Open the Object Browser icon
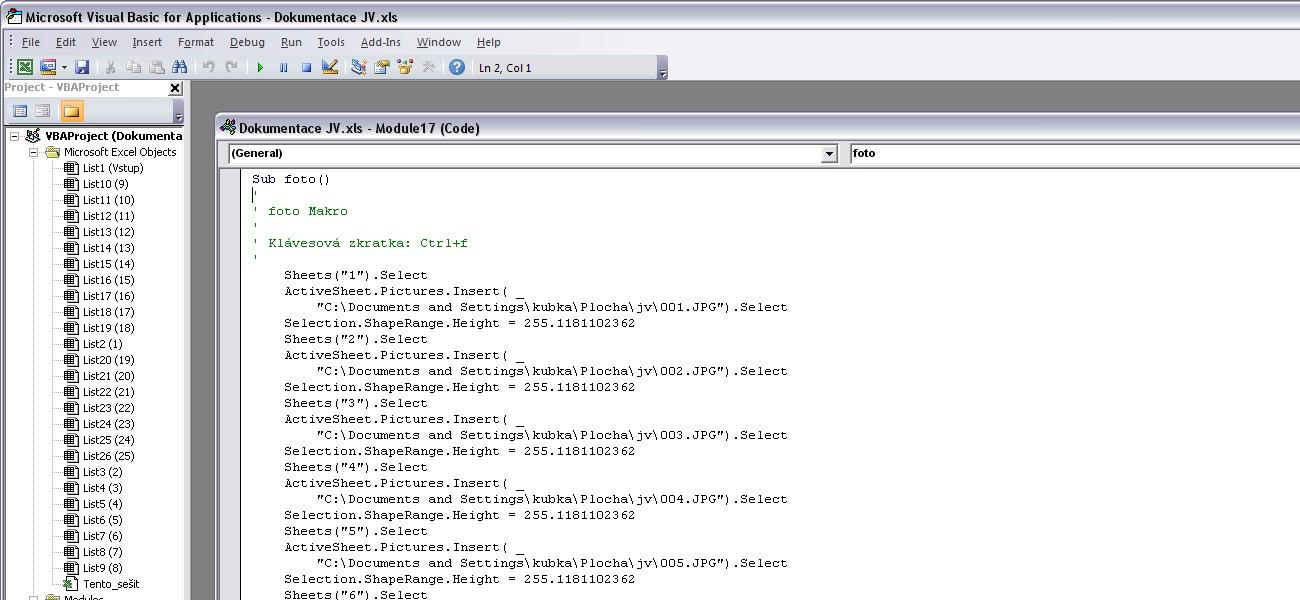 [405, 67]
